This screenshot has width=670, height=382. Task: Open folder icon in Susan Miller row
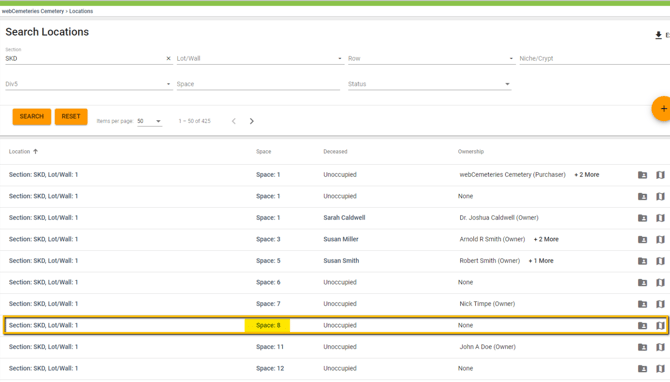[642, 239]
